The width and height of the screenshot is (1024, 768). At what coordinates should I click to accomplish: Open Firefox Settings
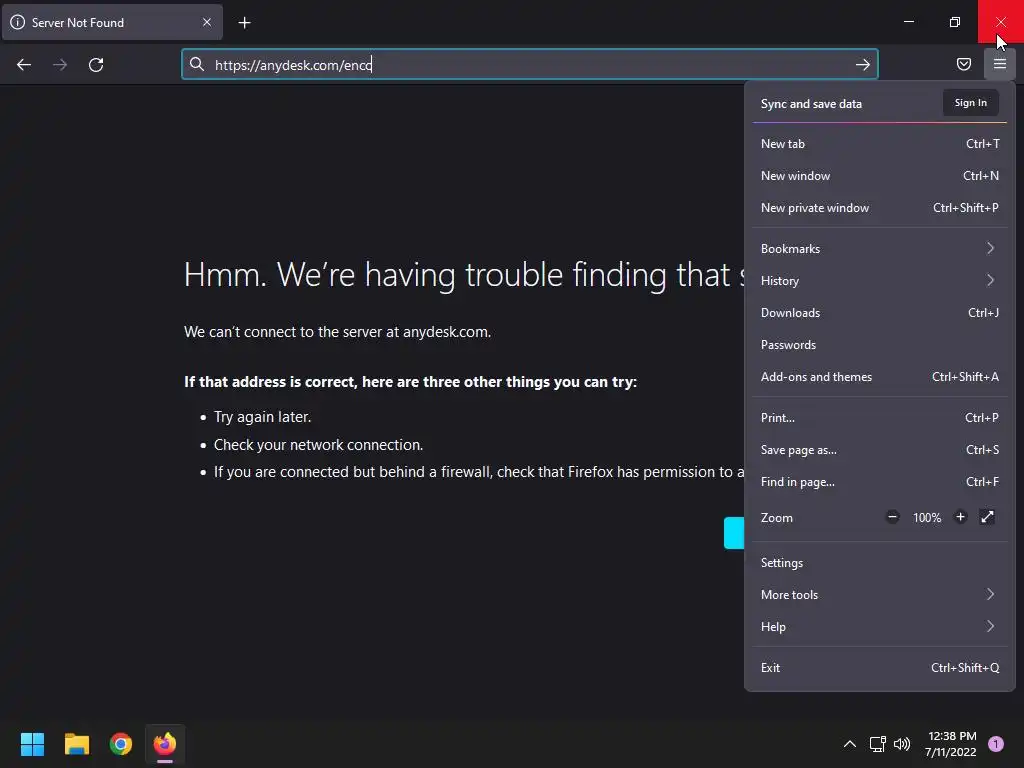(880, 563)
